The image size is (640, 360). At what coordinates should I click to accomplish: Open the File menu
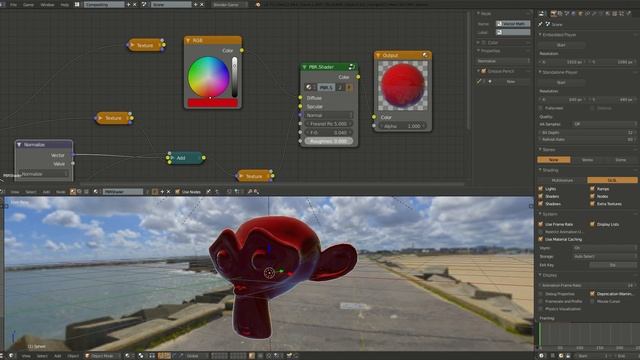coord(13,4)
